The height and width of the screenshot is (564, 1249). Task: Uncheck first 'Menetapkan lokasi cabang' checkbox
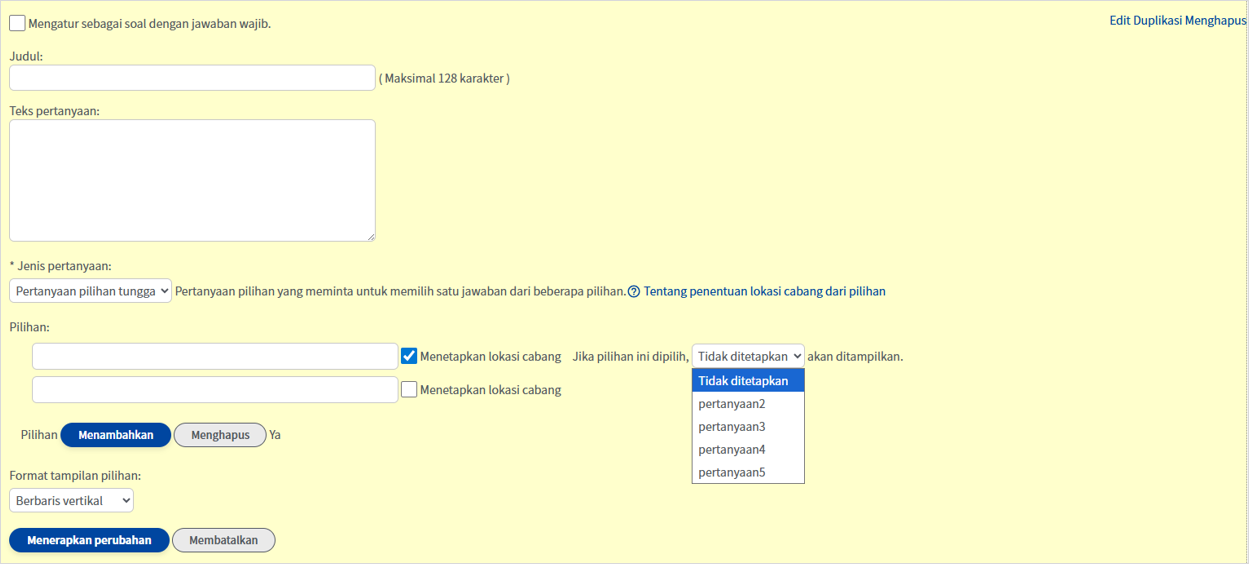tap(409, 356)
